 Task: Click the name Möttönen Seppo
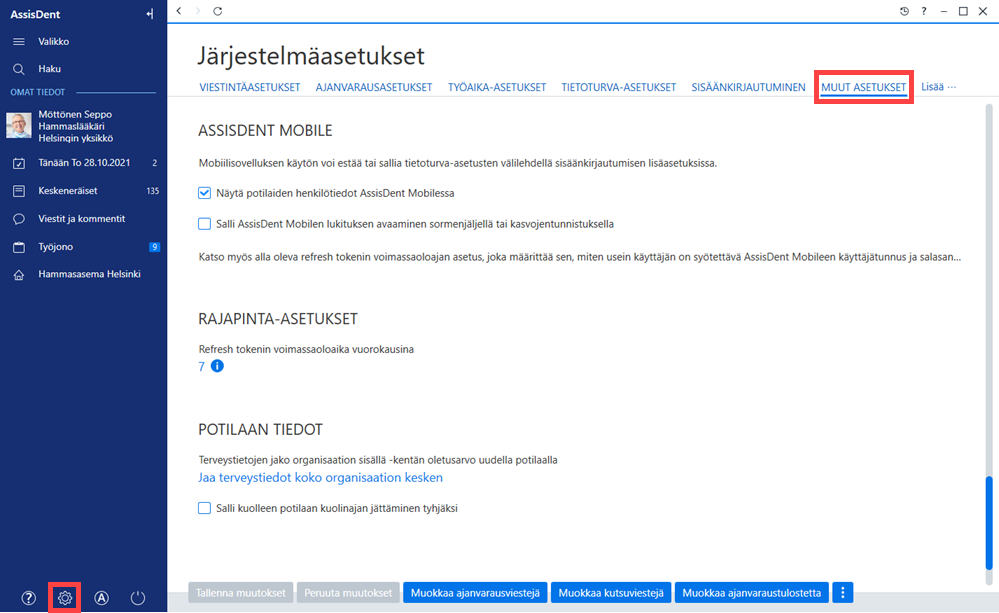point(75,114)
